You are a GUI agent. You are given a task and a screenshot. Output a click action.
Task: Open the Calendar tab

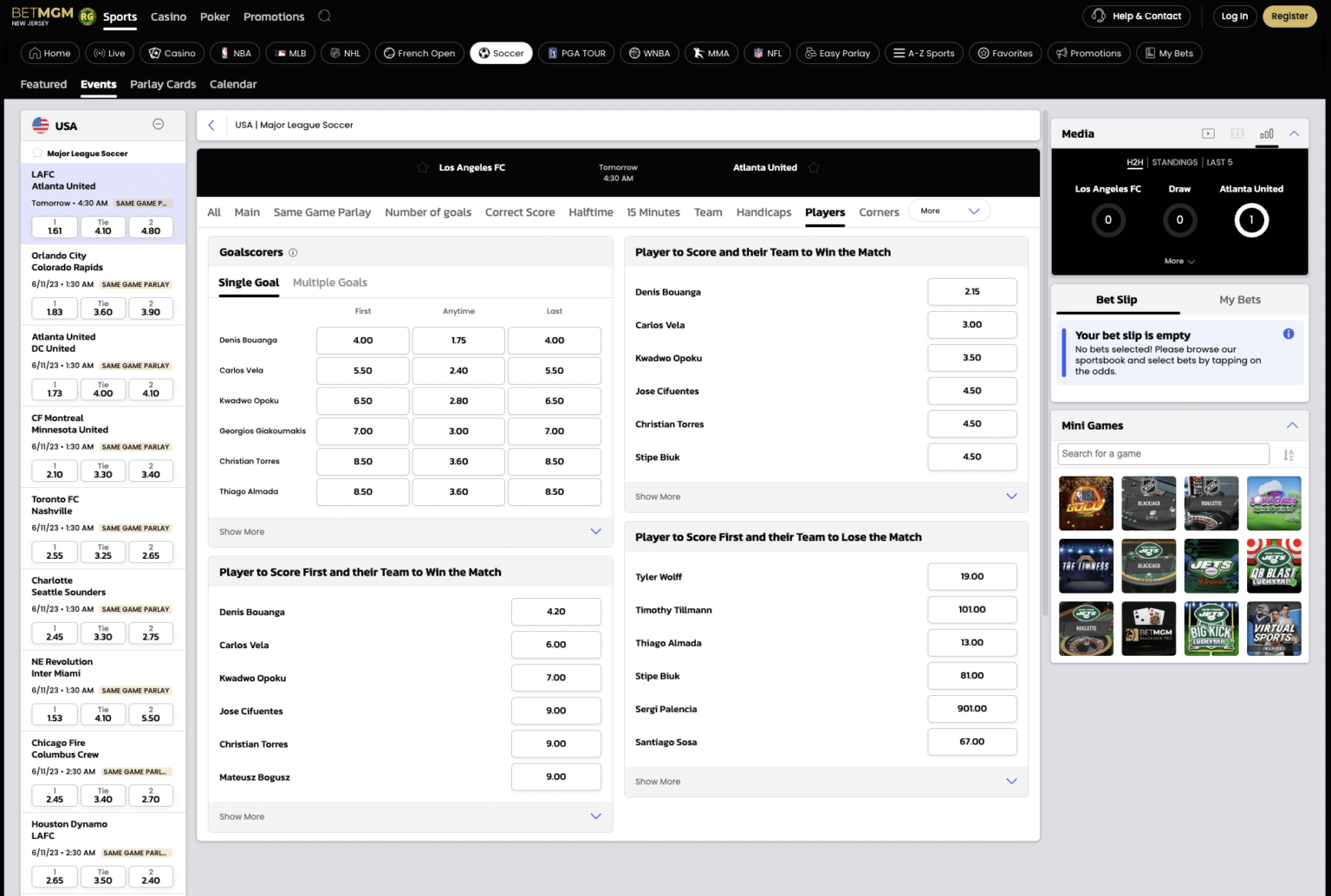(x=233, y=84)
